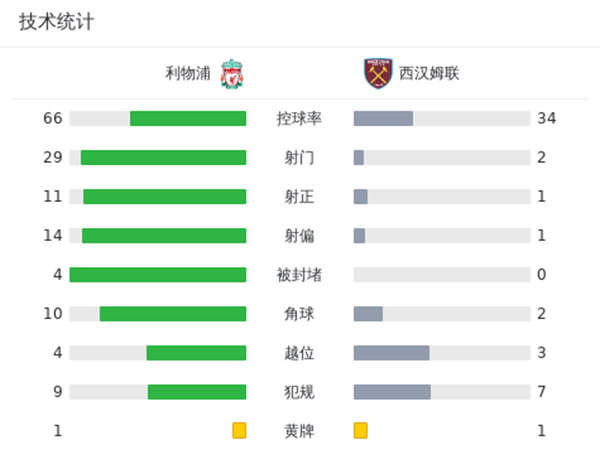Click Liverpool's green possession bar
This screenshot has height=450, width=600.
coord(188,118)
